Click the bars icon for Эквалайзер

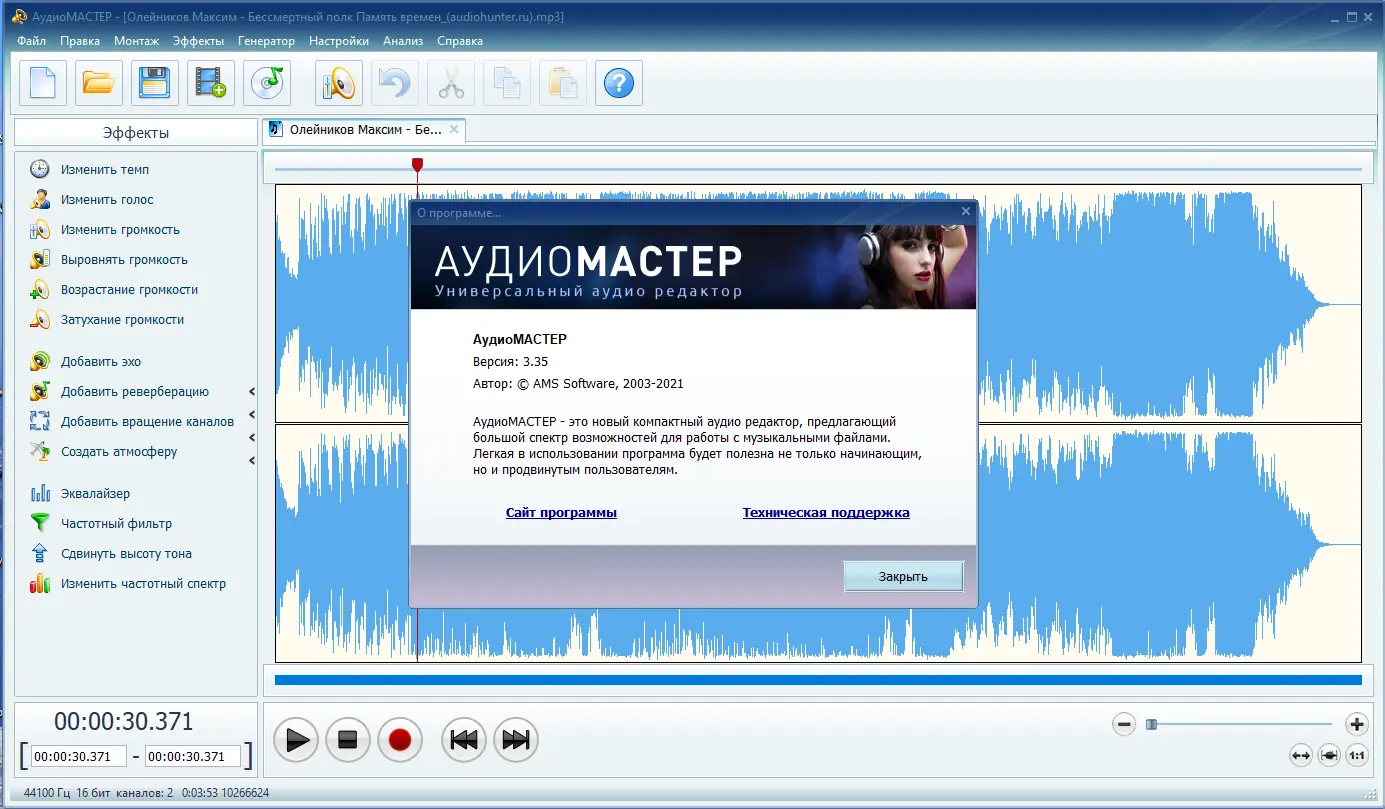pyautogui.click(x=40, y=494)
